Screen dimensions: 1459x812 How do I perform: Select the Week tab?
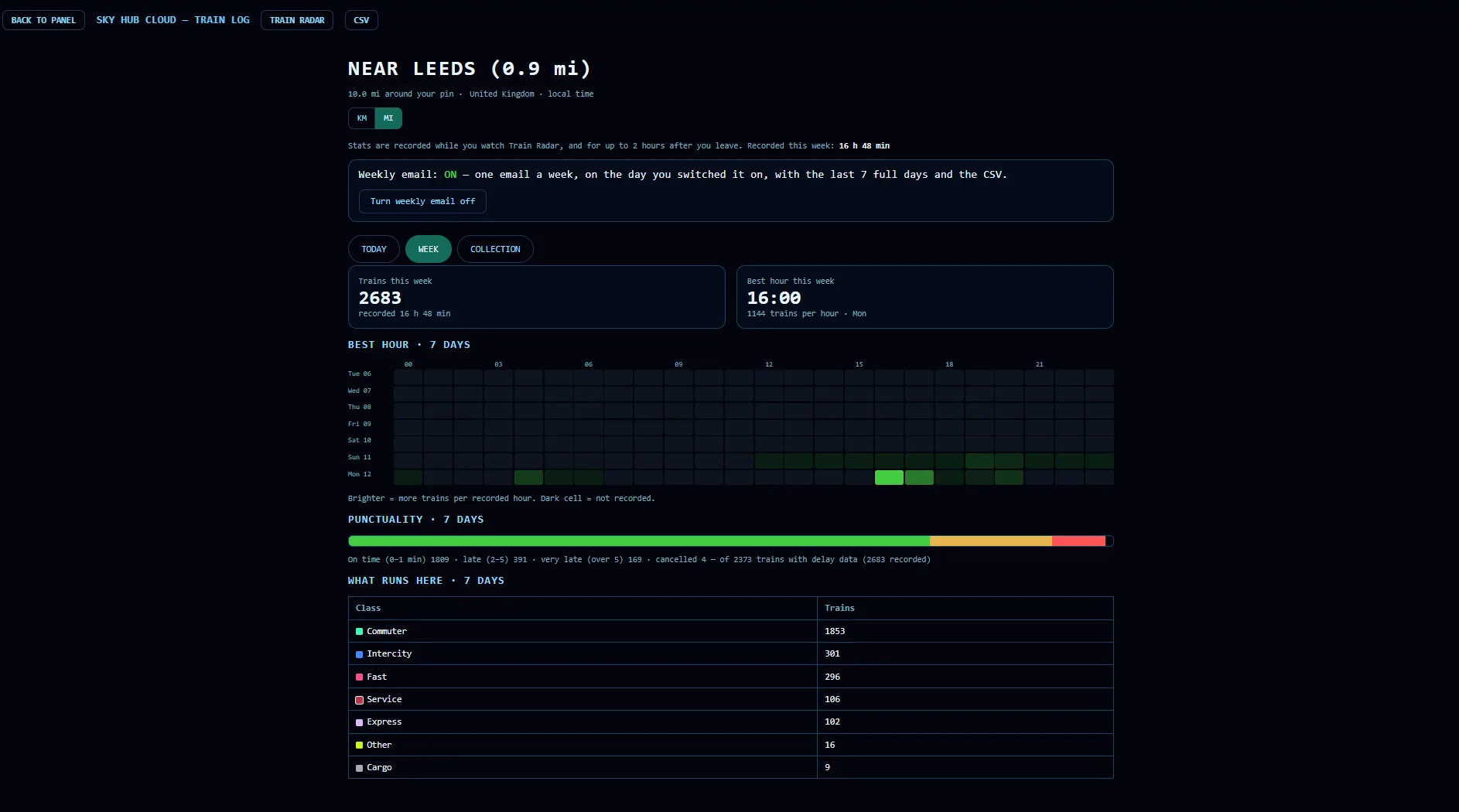(429, 249)
